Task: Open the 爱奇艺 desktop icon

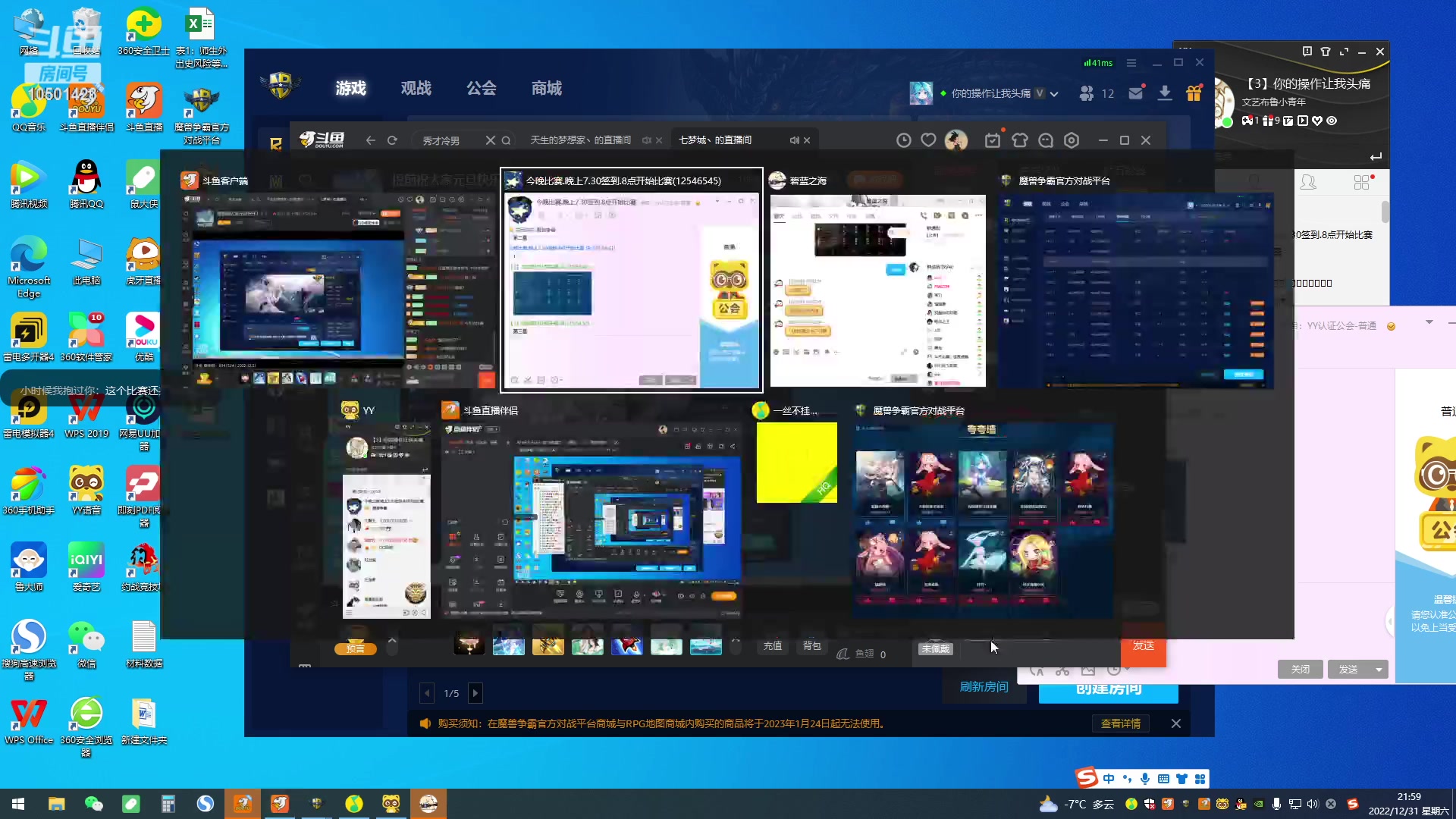Action: click(x=86, y=567)
